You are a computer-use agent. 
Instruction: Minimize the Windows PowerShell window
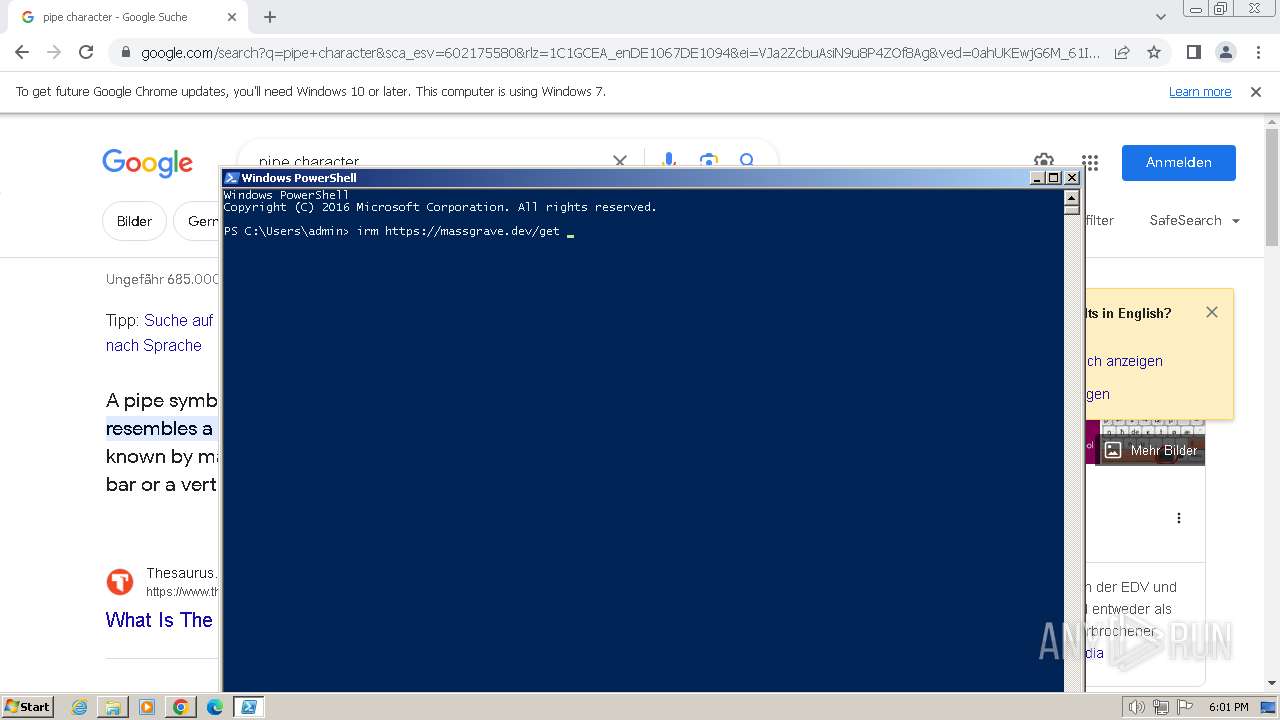[x=1037, y=178]
